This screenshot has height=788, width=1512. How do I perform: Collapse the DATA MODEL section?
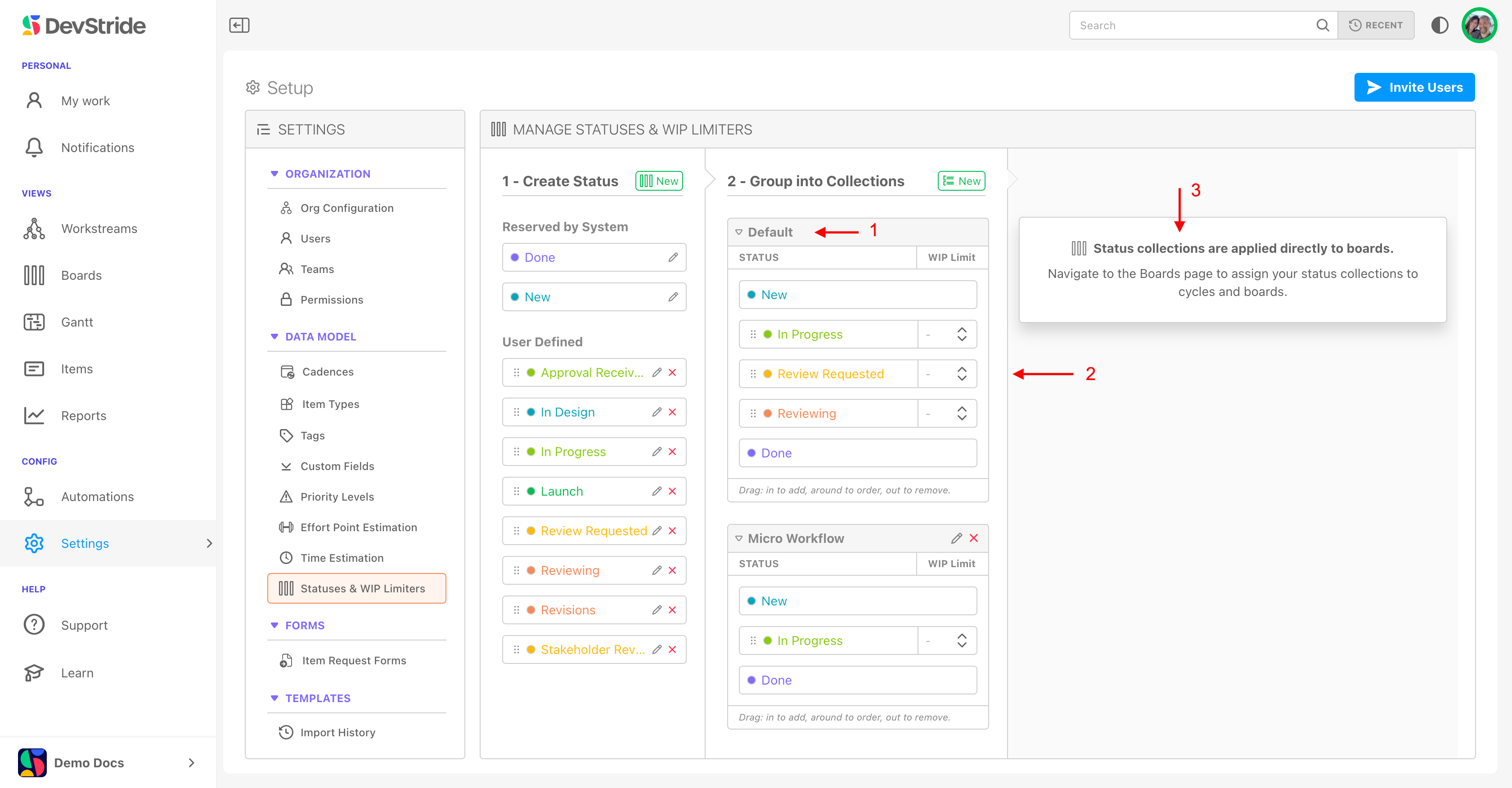click(274, 337)
